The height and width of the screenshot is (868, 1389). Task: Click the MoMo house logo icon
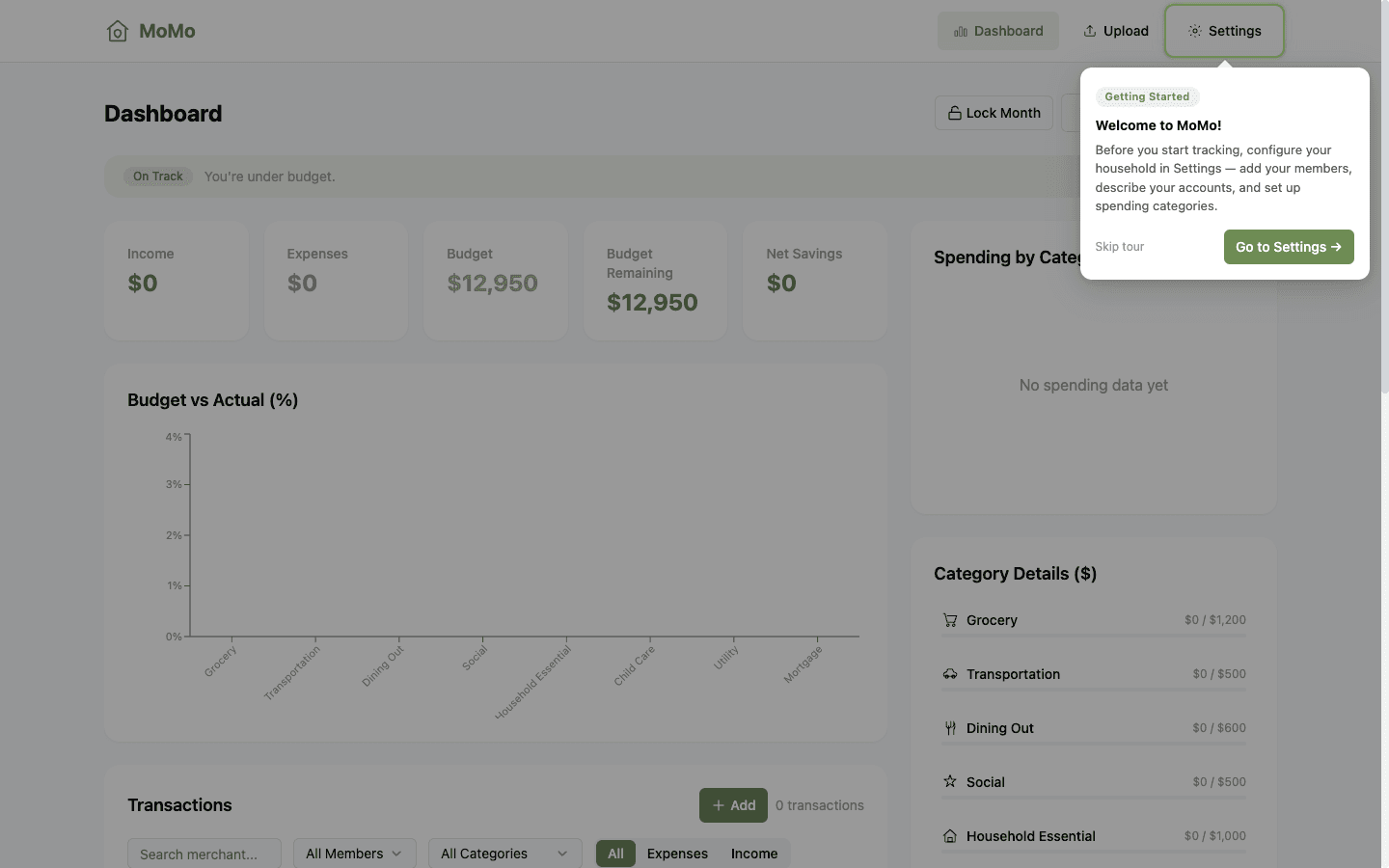(118, 31)
